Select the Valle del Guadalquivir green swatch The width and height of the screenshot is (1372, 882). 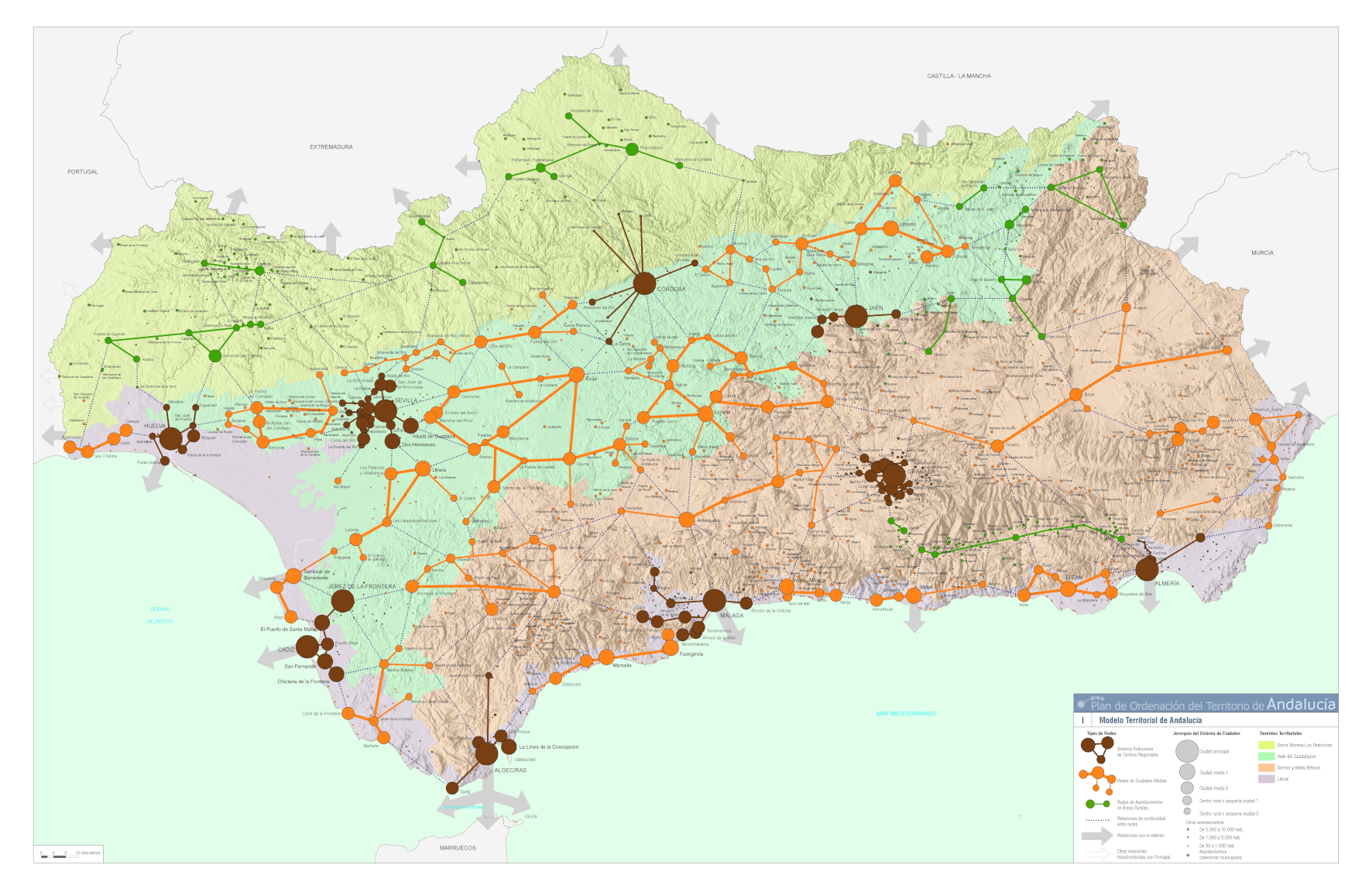tap(1266, 757)
